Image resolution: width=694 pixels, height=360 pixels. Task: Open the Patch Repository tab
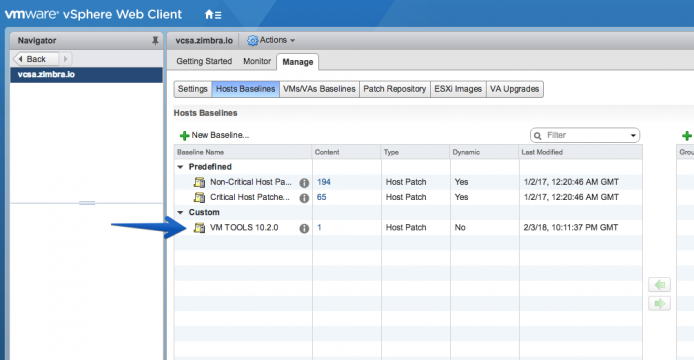click(394, 89)
